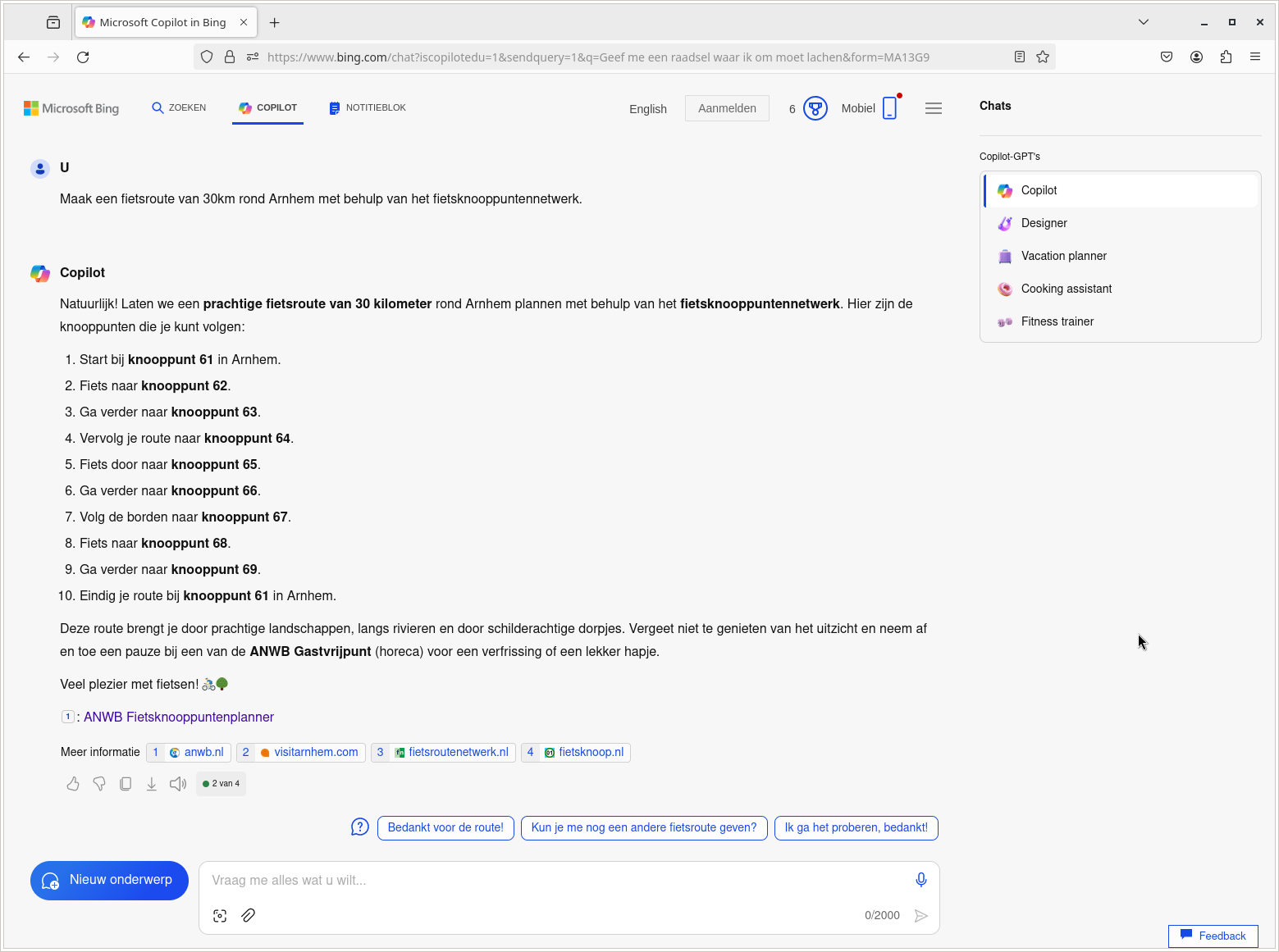1279x952 pixels.
Task: Click the paperclip attachment icon
Action: pos(249,916)
